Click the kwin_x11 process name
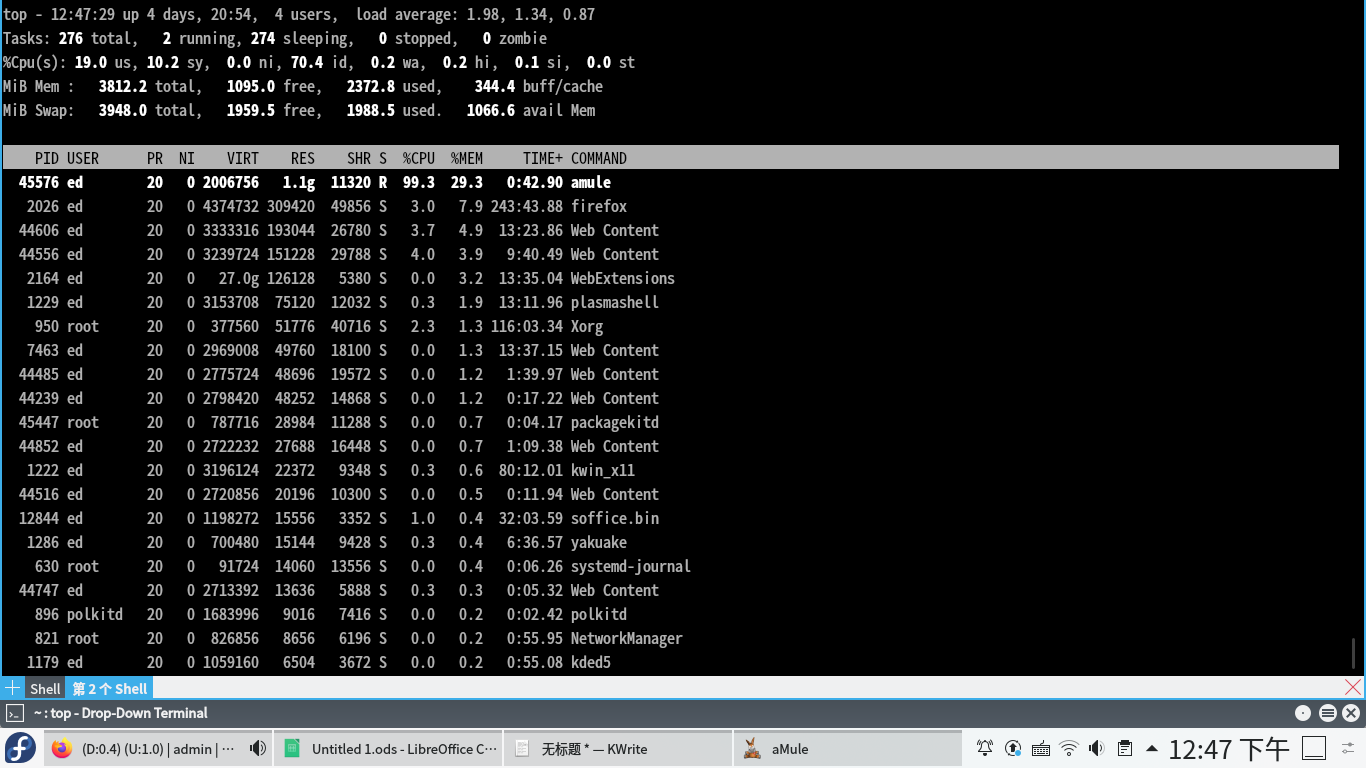1366x768 pixels. [x=603, y=470]
